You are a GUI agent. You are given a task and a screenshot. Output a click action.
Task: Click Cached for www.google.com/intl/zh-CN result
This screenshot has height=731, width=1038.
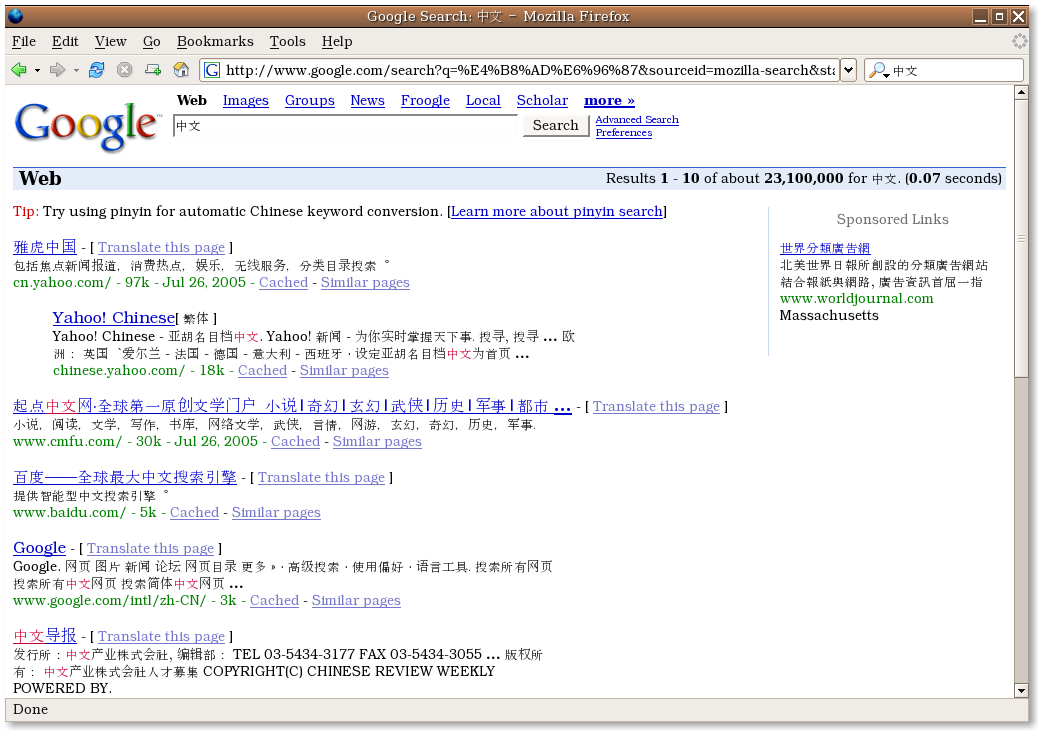pyautogui.click(x=274, y=601)
